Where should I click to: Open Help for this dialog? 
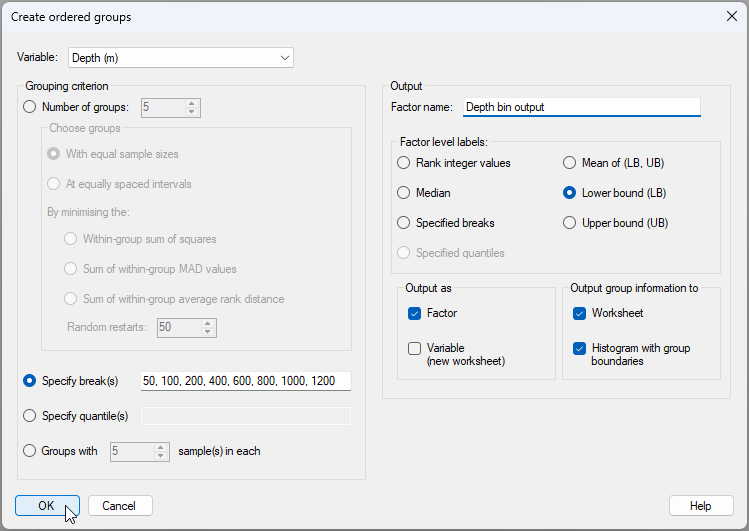(701, 506)
